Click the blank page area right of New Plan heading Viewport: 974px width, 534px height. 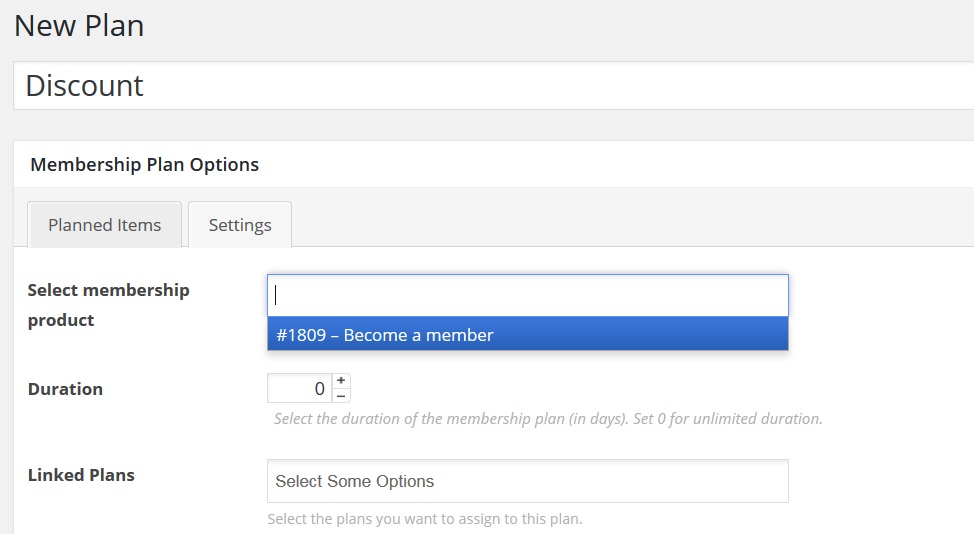point(559,26)
